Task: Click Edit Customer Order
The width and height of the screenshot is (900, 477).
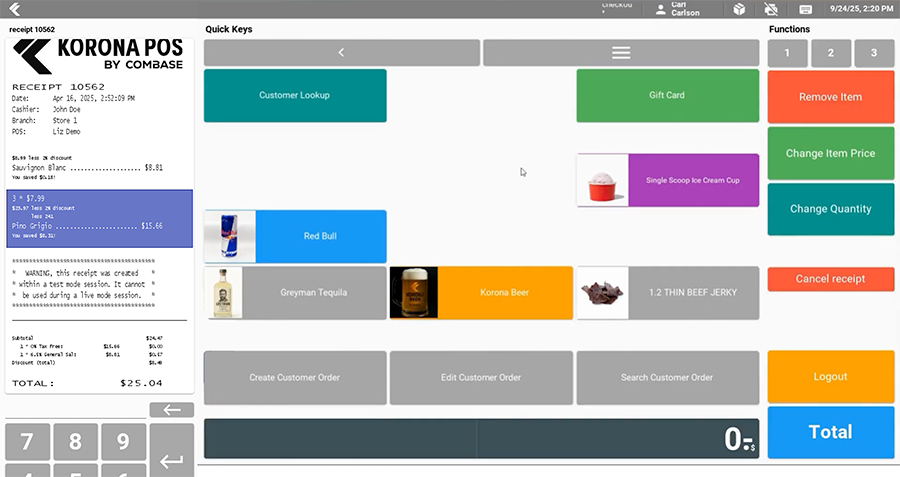Action: coord(481,378)
